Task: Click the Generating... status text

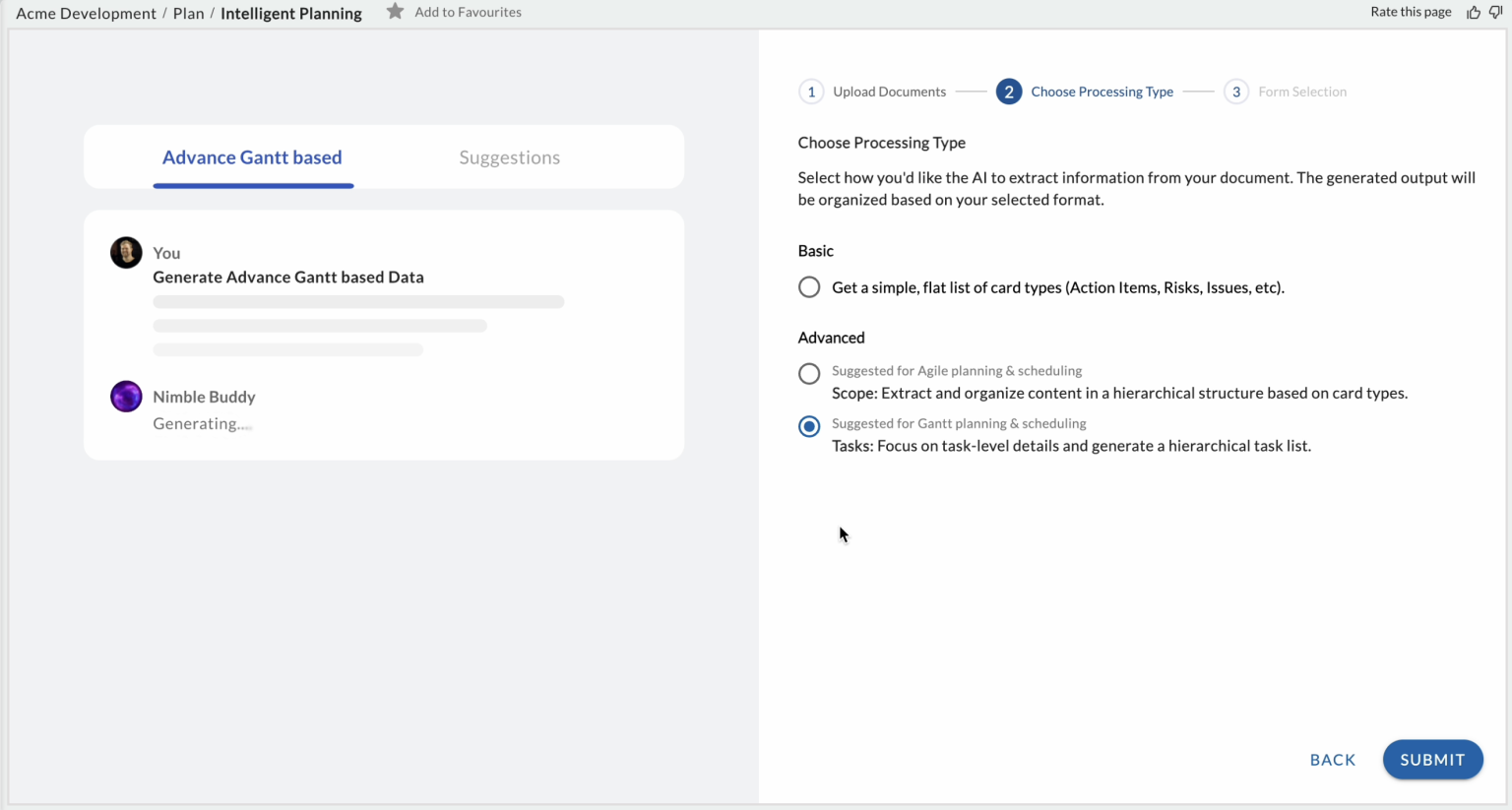Action: [202, 423]
